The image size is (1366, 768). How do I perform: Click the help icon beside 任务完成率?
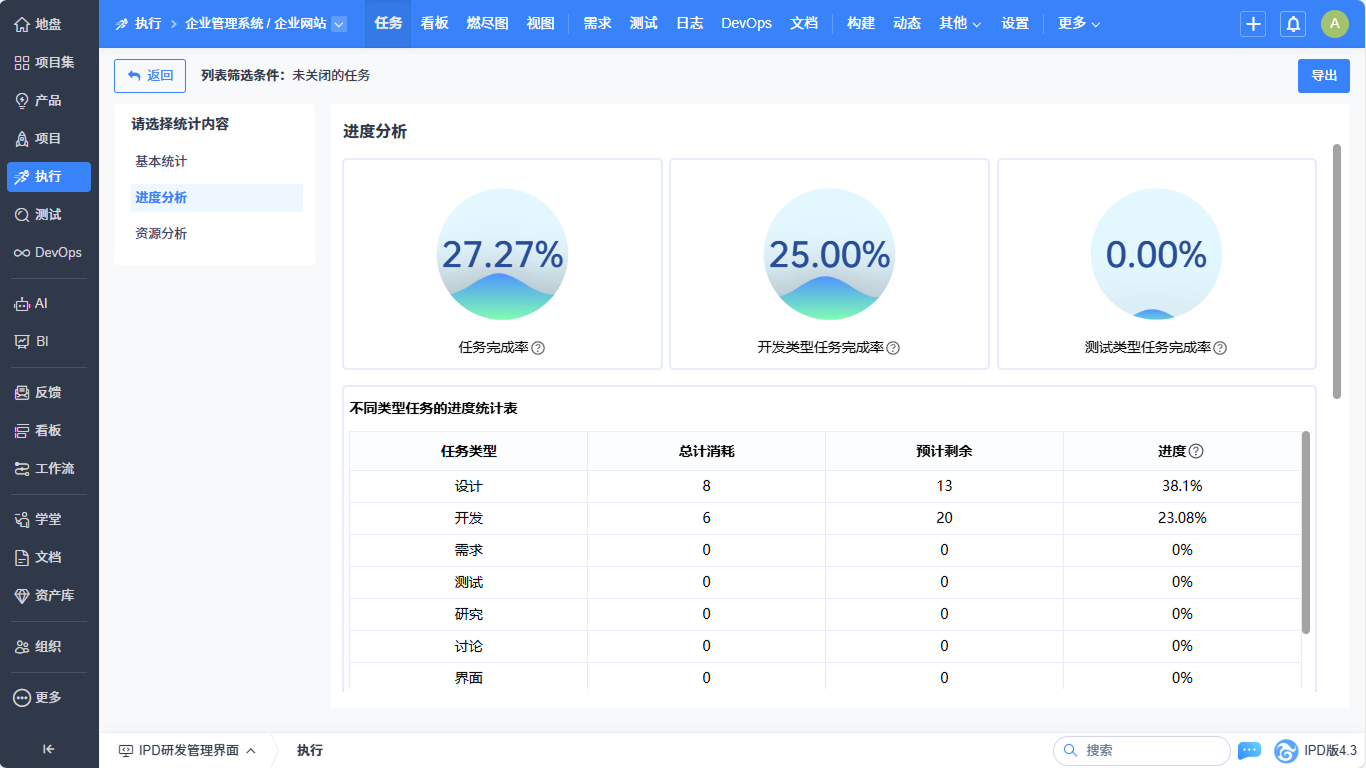click(x=538, y=348)
